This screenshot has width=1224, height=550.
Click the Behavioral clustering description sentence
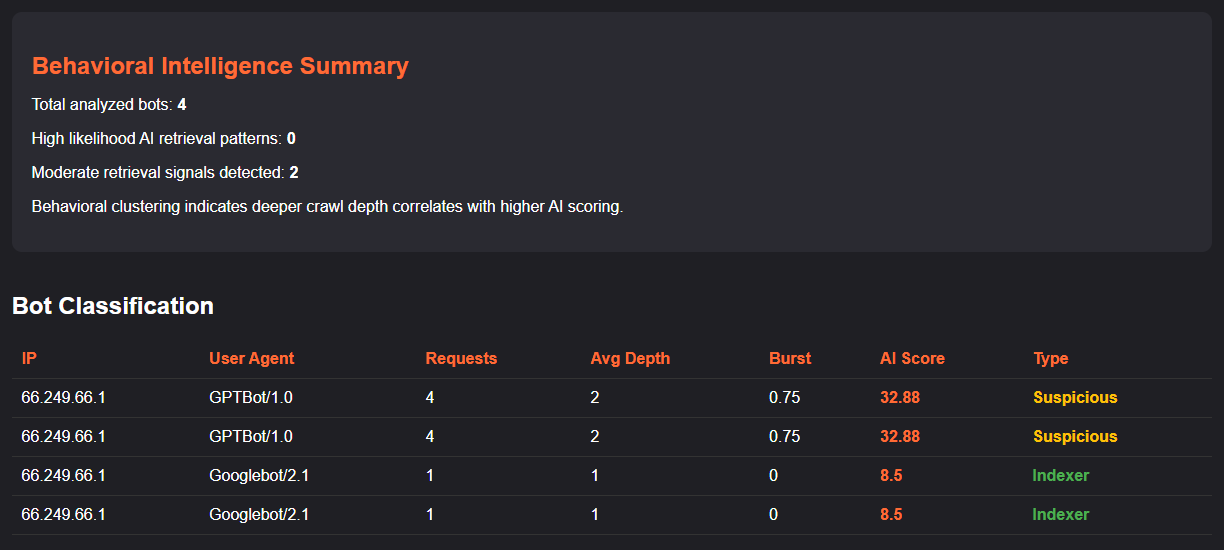click(x=327, y=206)
